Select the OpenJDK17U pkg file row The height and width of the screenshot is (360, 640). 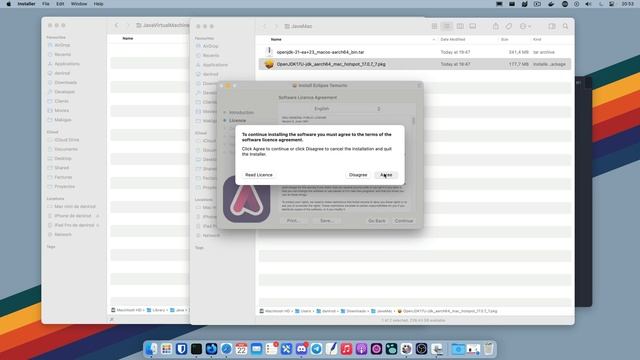tap(415, 64)
